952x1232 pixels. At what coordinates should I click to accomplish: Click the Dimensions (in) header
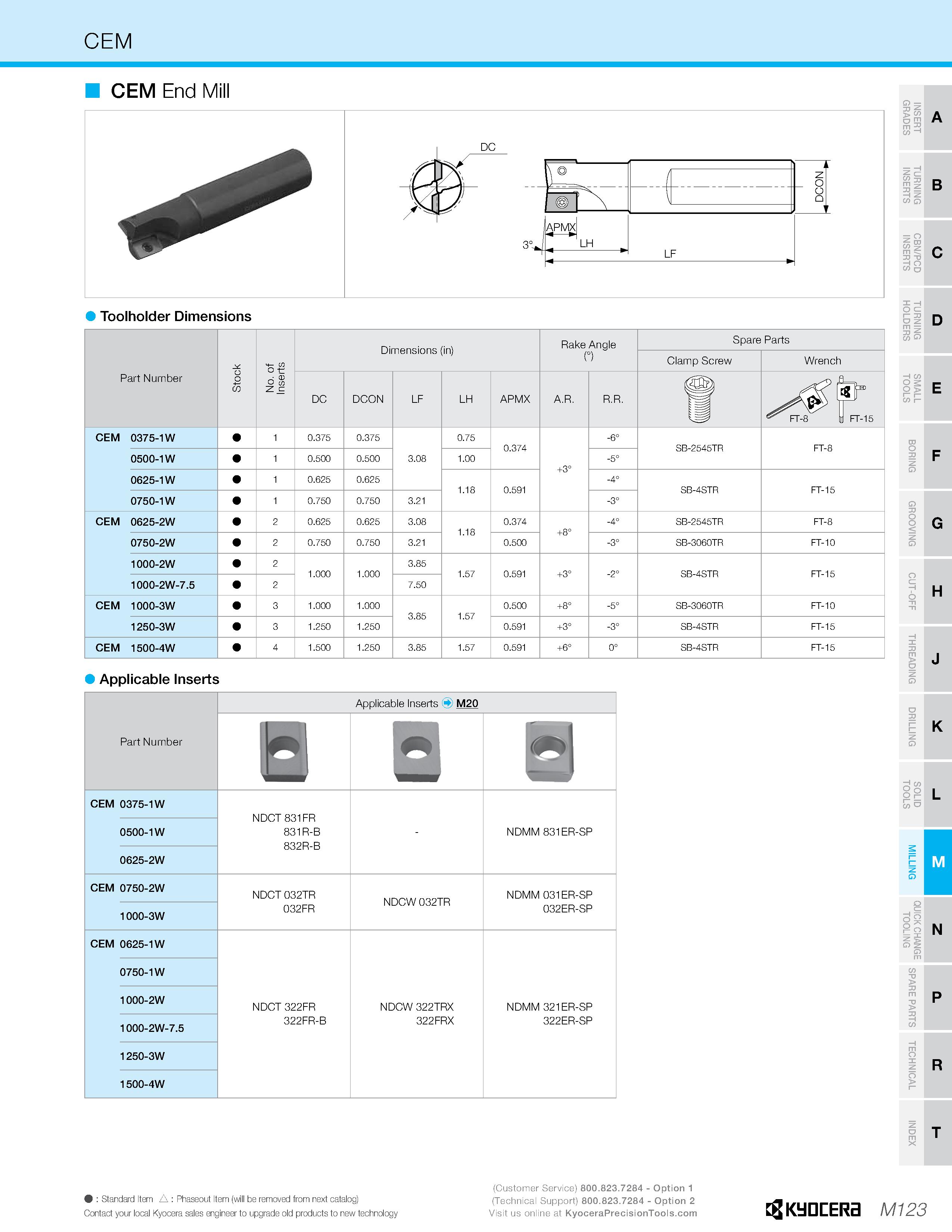[417, 350]
